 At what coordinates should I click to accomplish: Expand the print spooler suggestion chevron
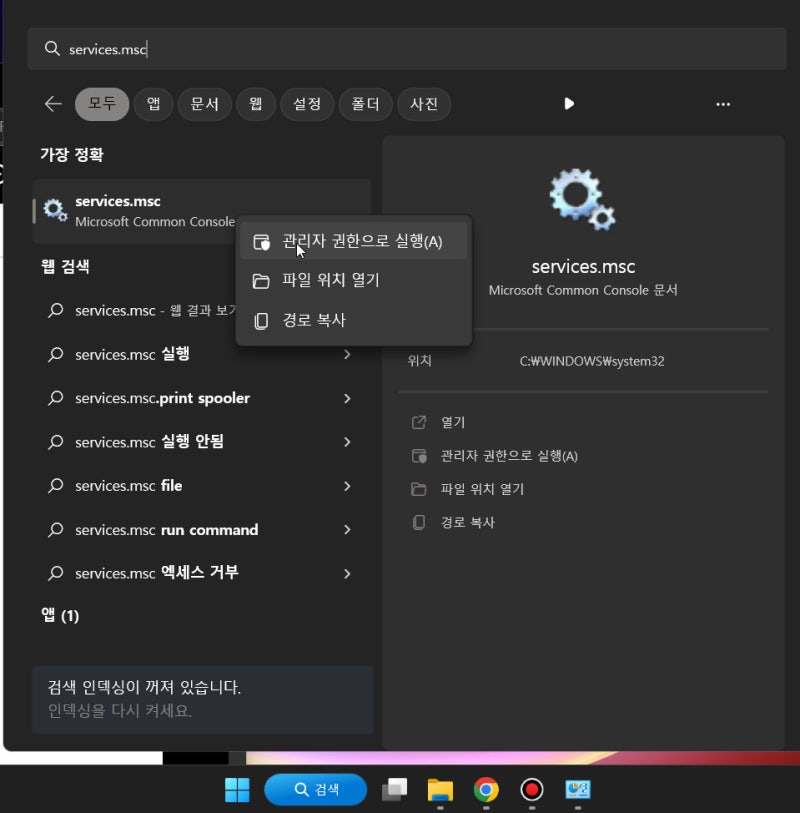[347, 398]
